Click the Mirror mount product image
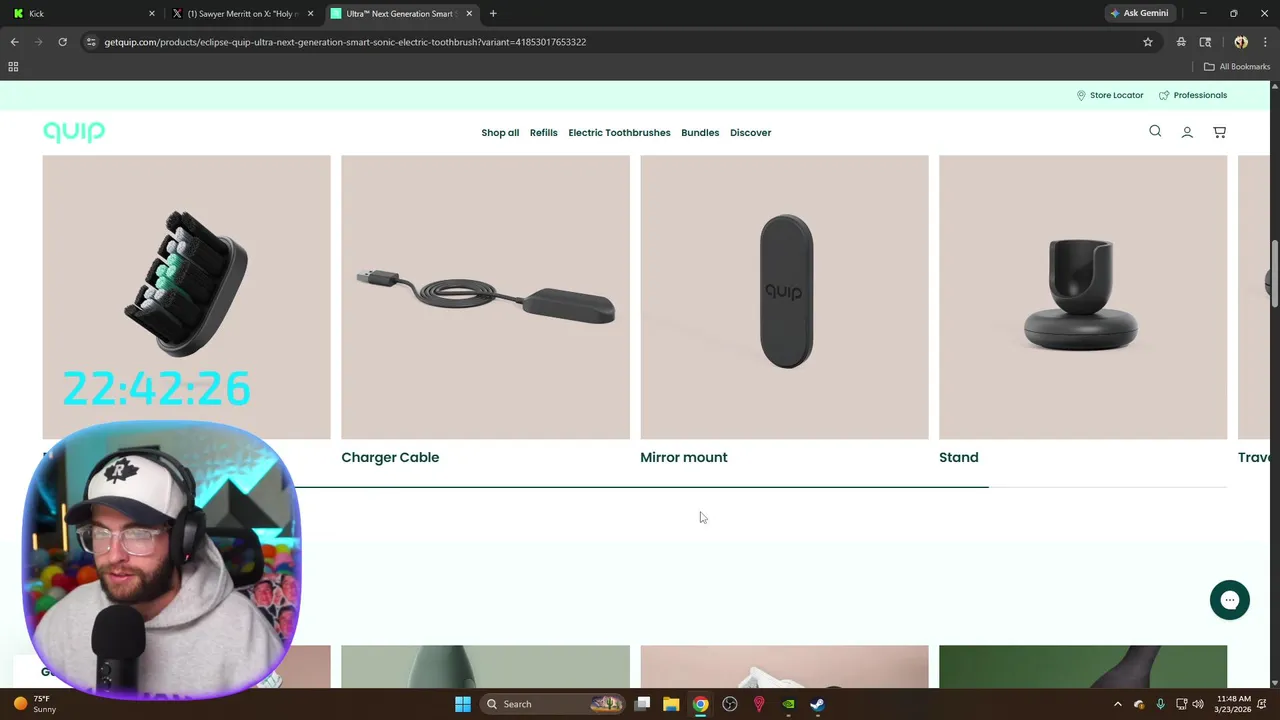 tap(784, 297)
